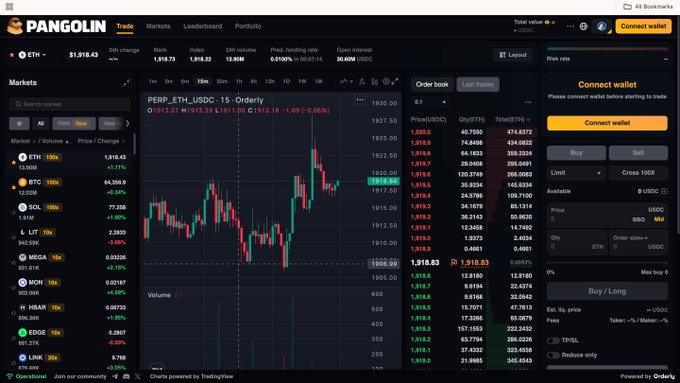Select the EDGE market coin icon
Image resolution: width=680 pixels, height=383 pixels.
23,333
